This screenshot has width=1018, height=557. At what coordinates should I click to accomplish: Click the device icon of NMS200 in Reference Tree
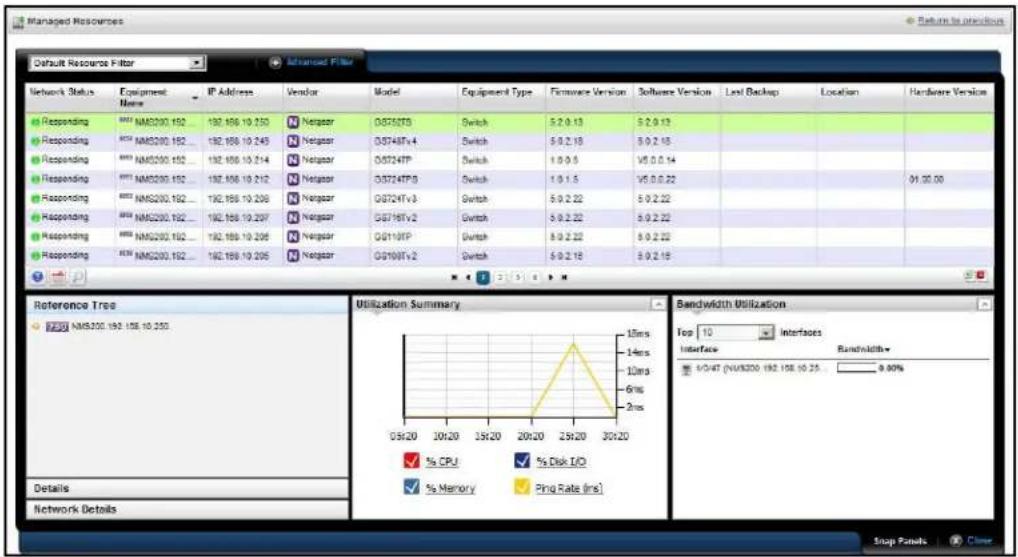pyautogui.click(x=57, y=326)
